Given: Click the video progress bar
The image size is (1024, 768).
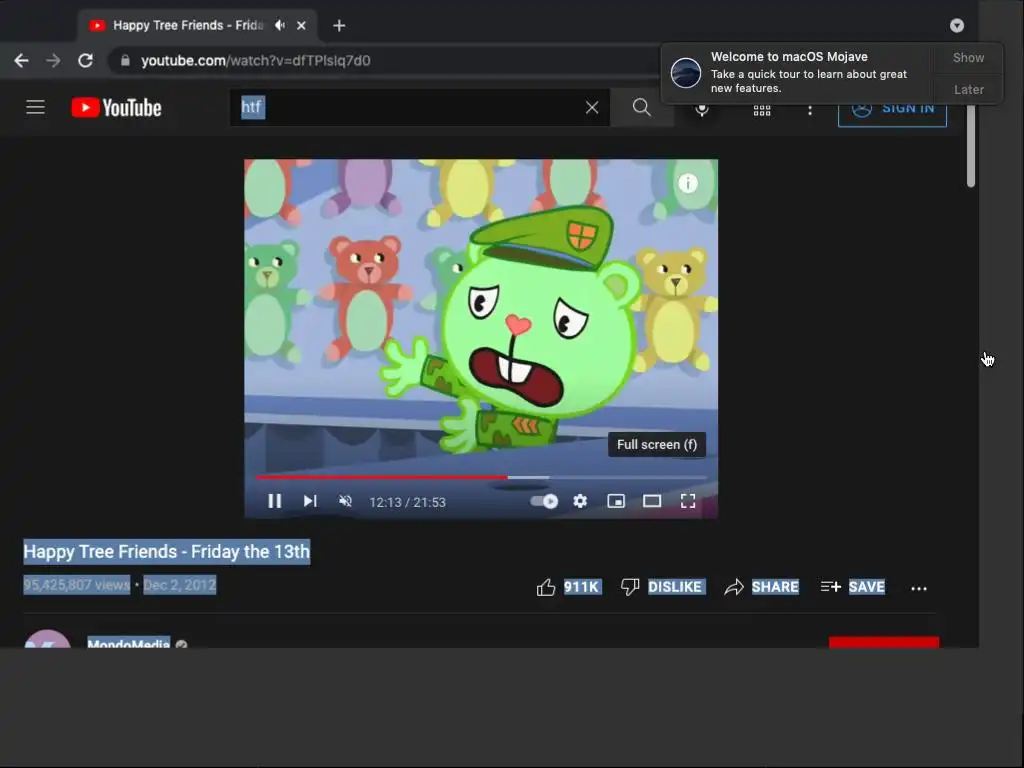Looking at the screenshot, I should pyautogui.click(x=481, y=477).
